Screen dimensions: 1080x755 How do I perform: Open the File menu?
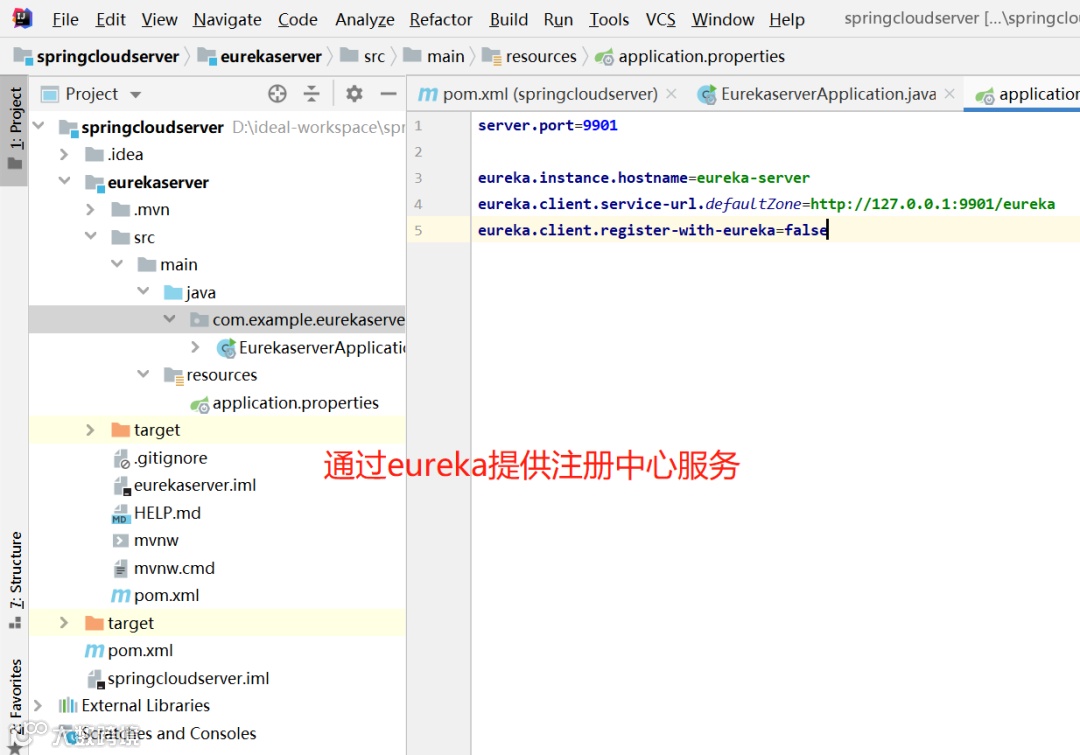pos(65,19)
